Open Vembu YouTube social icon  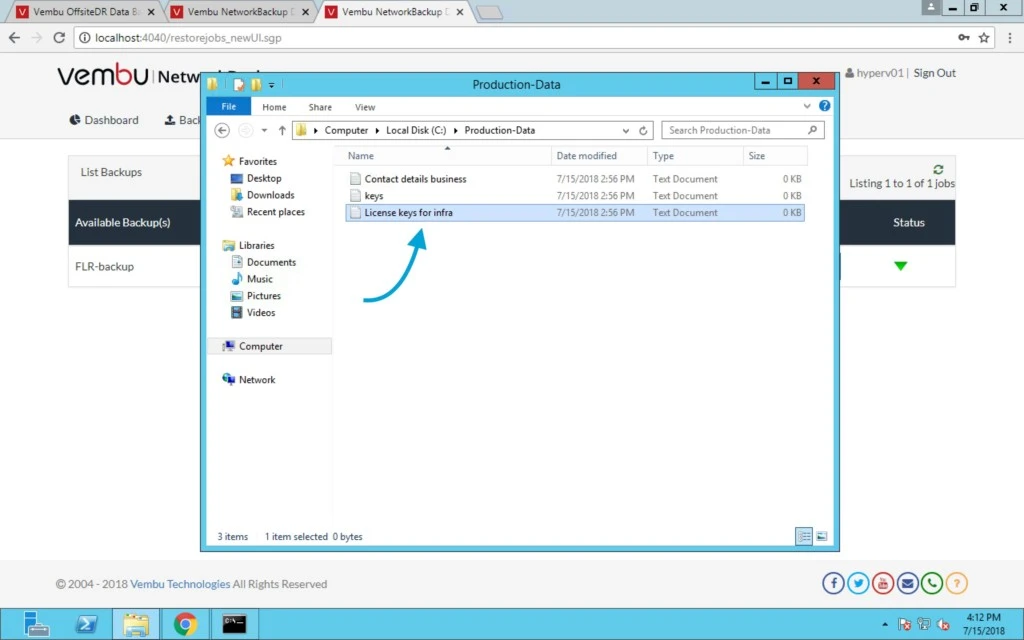882,583
